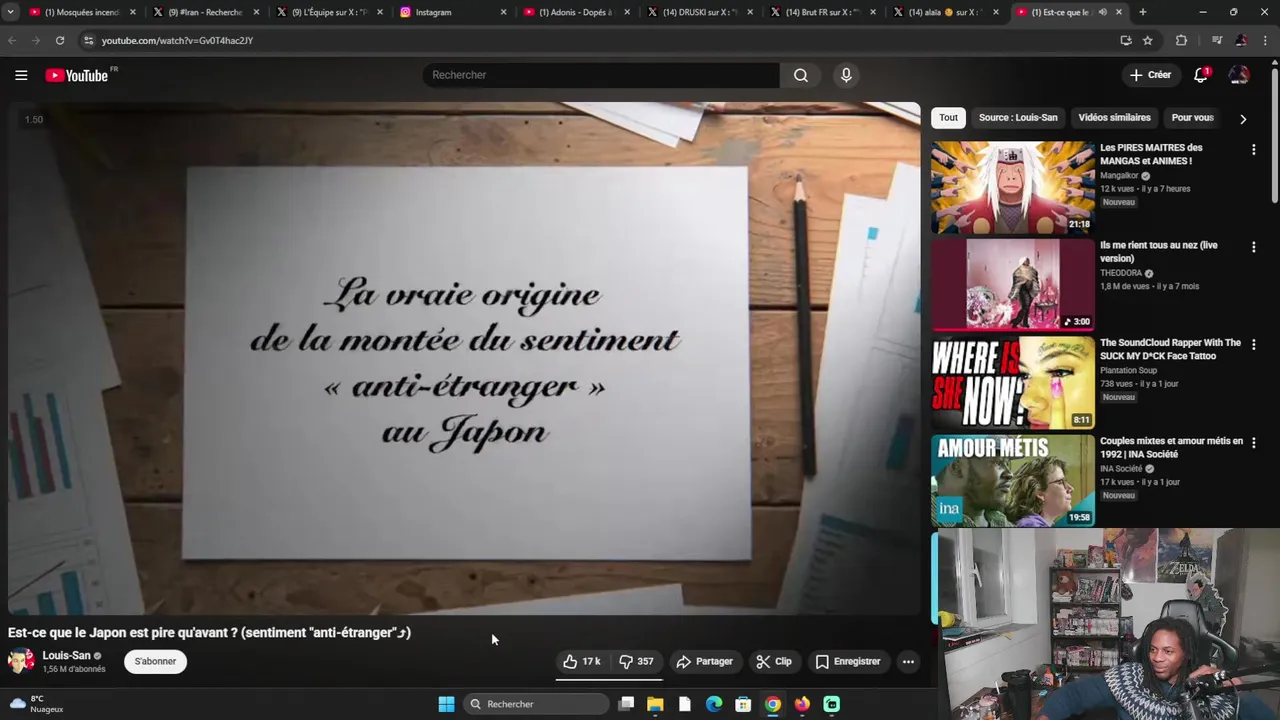
Task: Switch to the 'Brut FR sur X' tab
Action: (x=823, y=12)
